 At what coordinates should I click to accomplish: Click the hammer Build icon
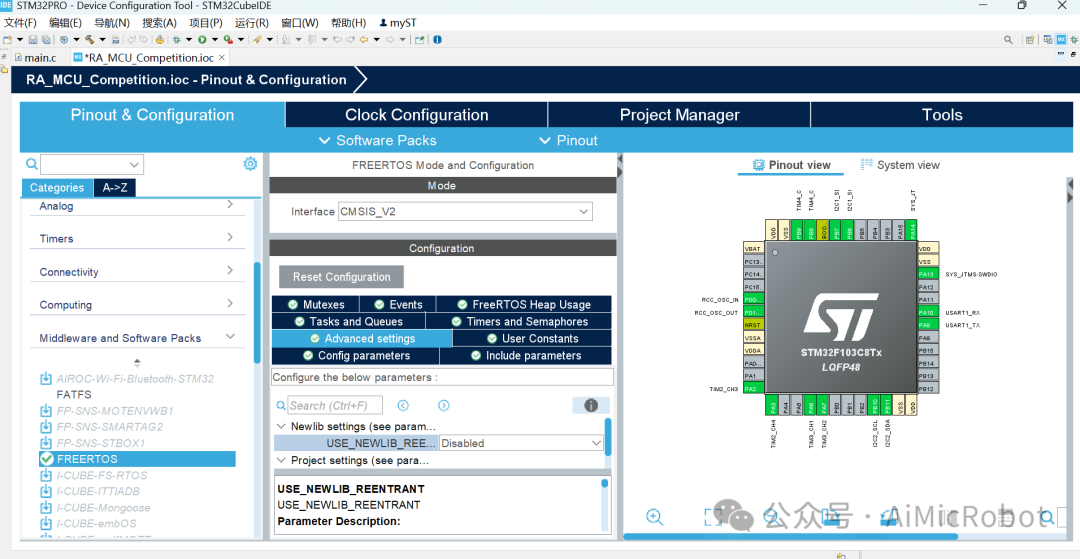(90, 40)
